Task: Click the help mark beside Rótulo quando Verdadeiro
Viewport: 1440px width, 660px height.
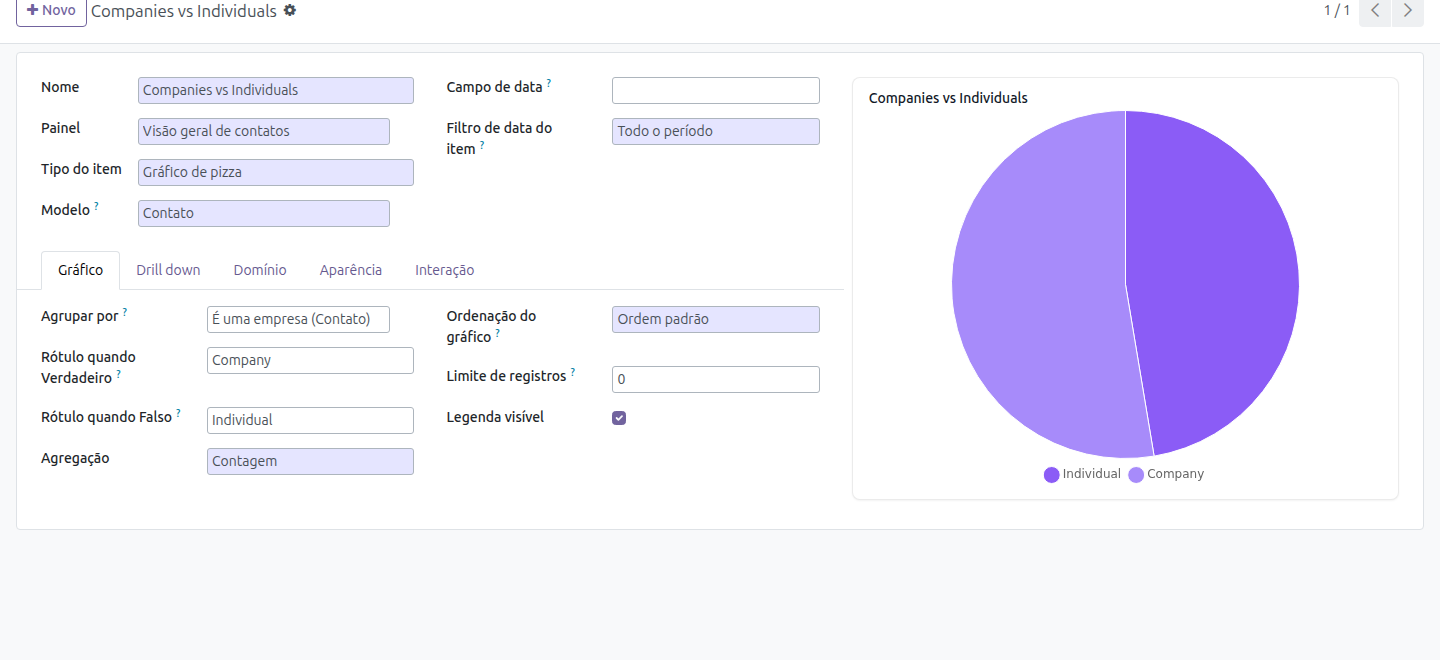Action: tap(119, 374)
